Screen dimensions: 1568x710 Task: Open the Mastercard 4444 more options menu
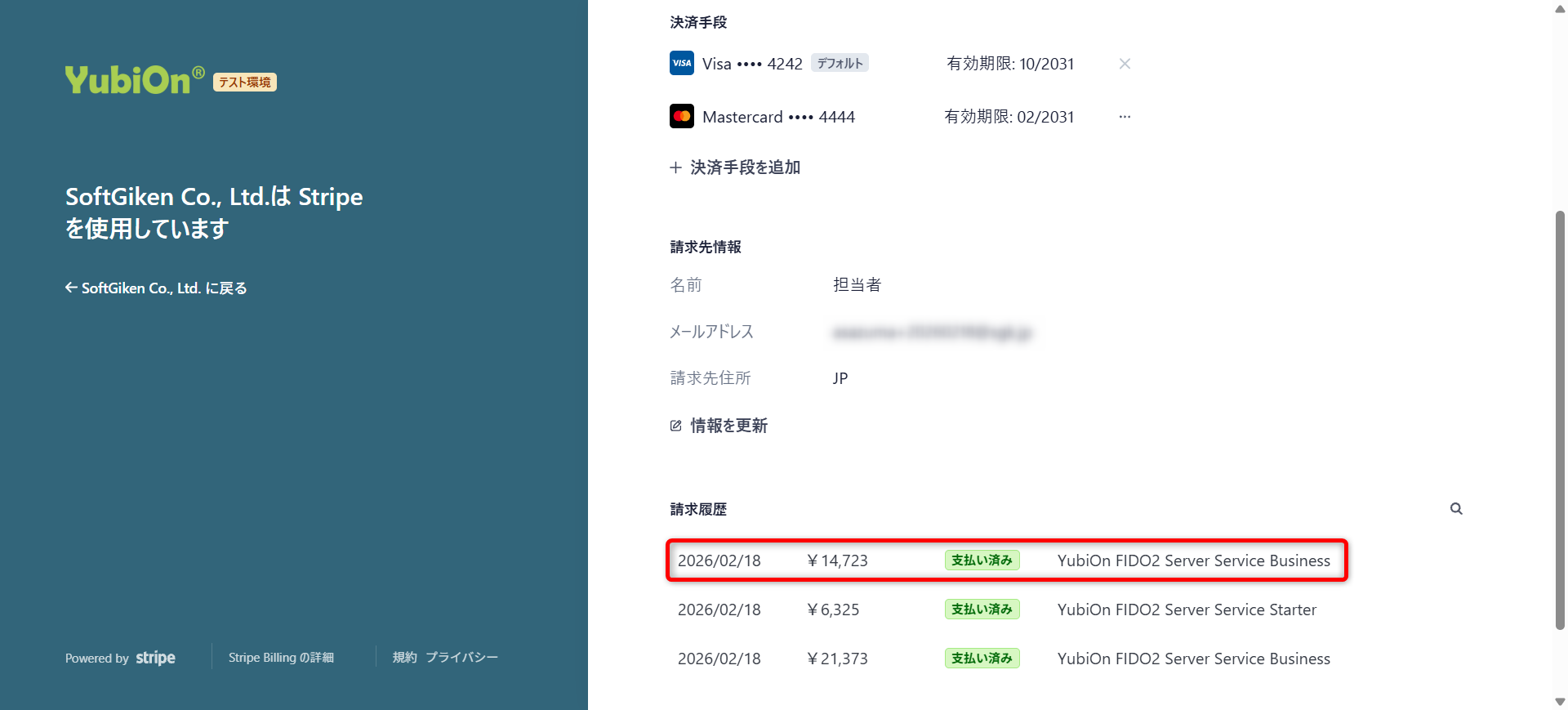tap(1125, 117)
